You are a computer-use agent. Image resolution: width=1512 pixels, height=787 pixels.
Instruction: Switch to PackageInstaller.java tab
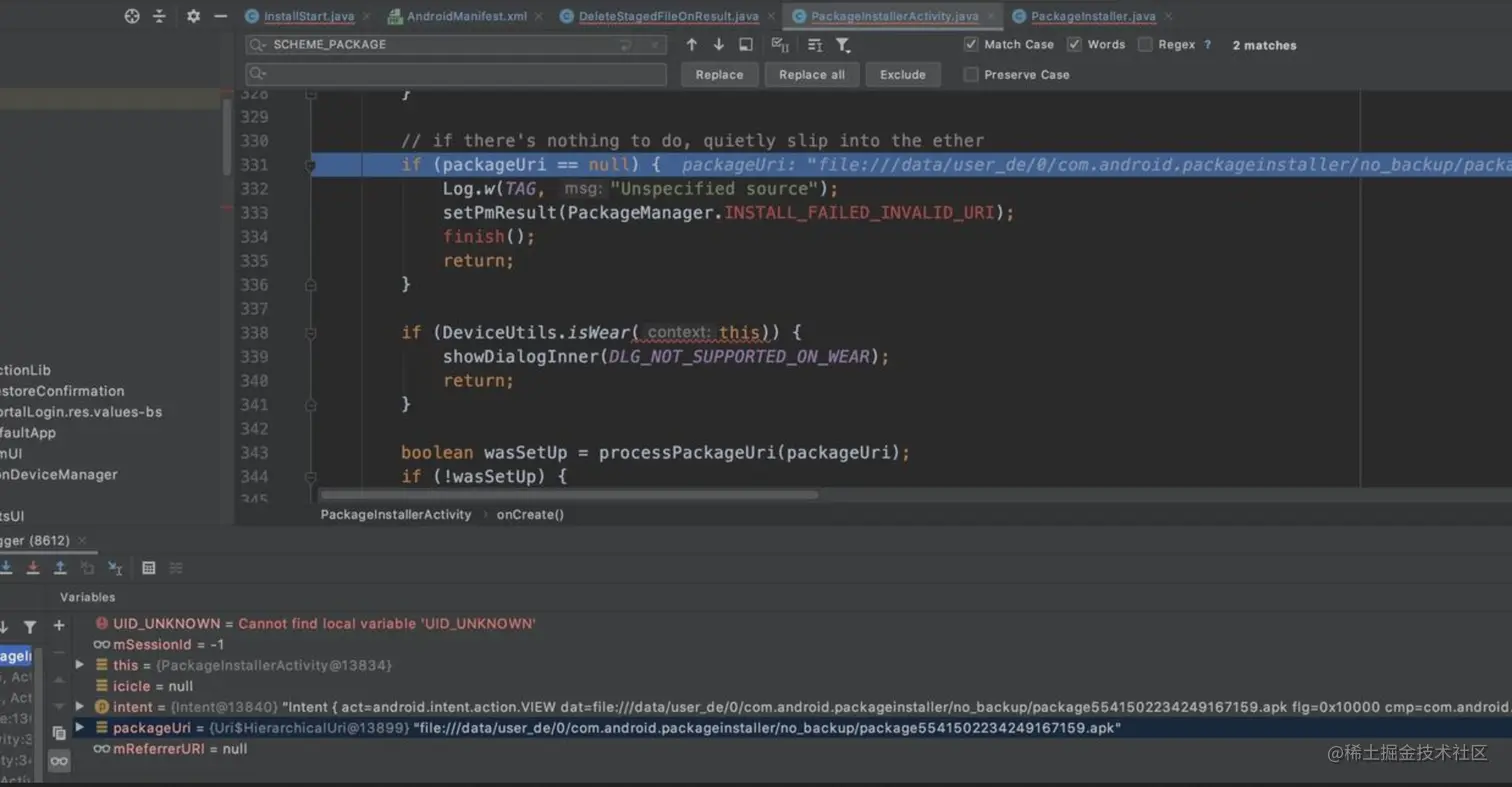[x=1085, y=17]
